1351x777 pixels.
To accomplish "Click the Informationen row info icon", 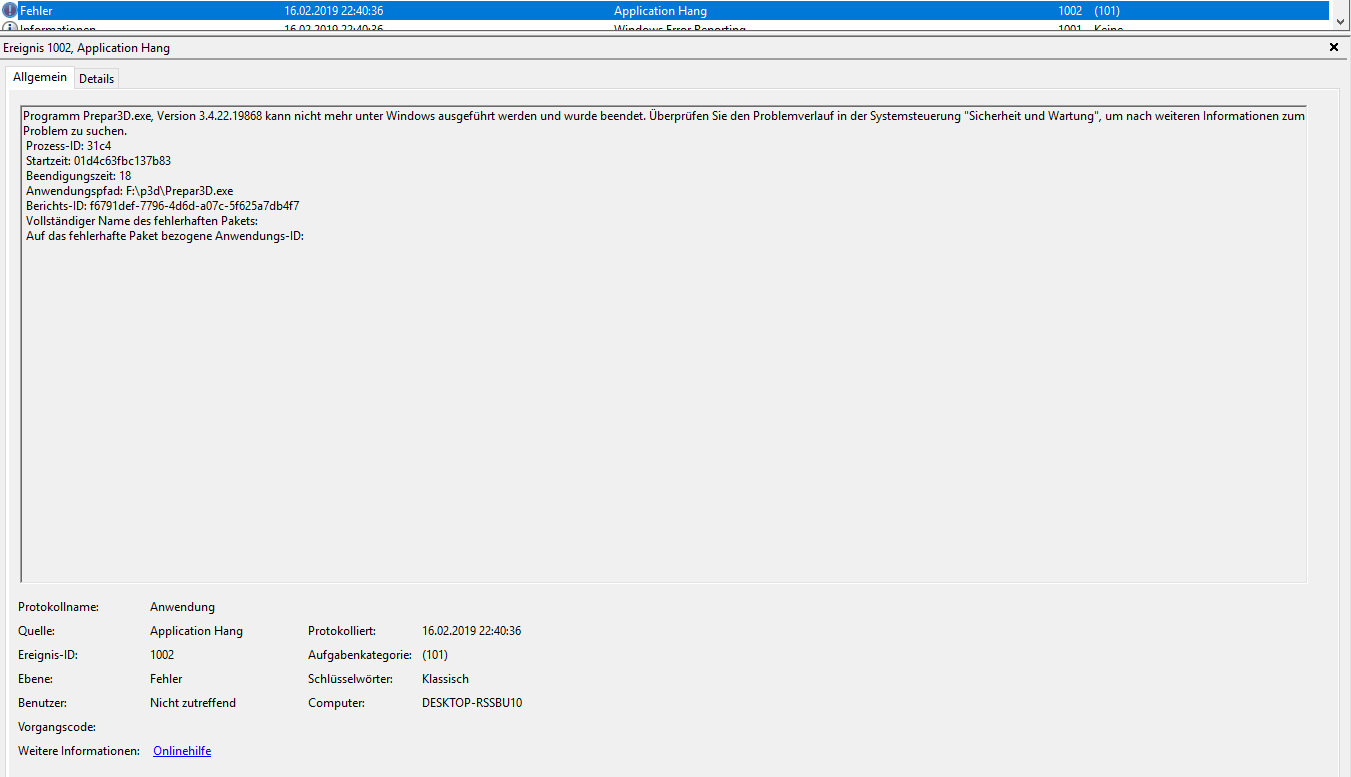I will click(10, 28).
